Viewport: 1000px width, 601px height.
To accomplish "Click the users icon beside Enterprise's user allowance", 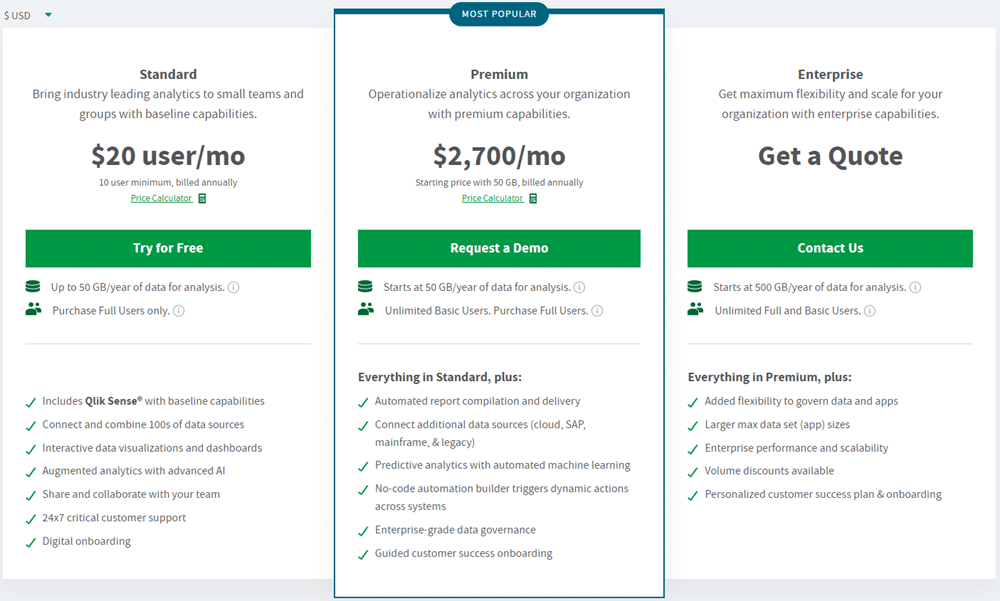I will click(695, 310).
